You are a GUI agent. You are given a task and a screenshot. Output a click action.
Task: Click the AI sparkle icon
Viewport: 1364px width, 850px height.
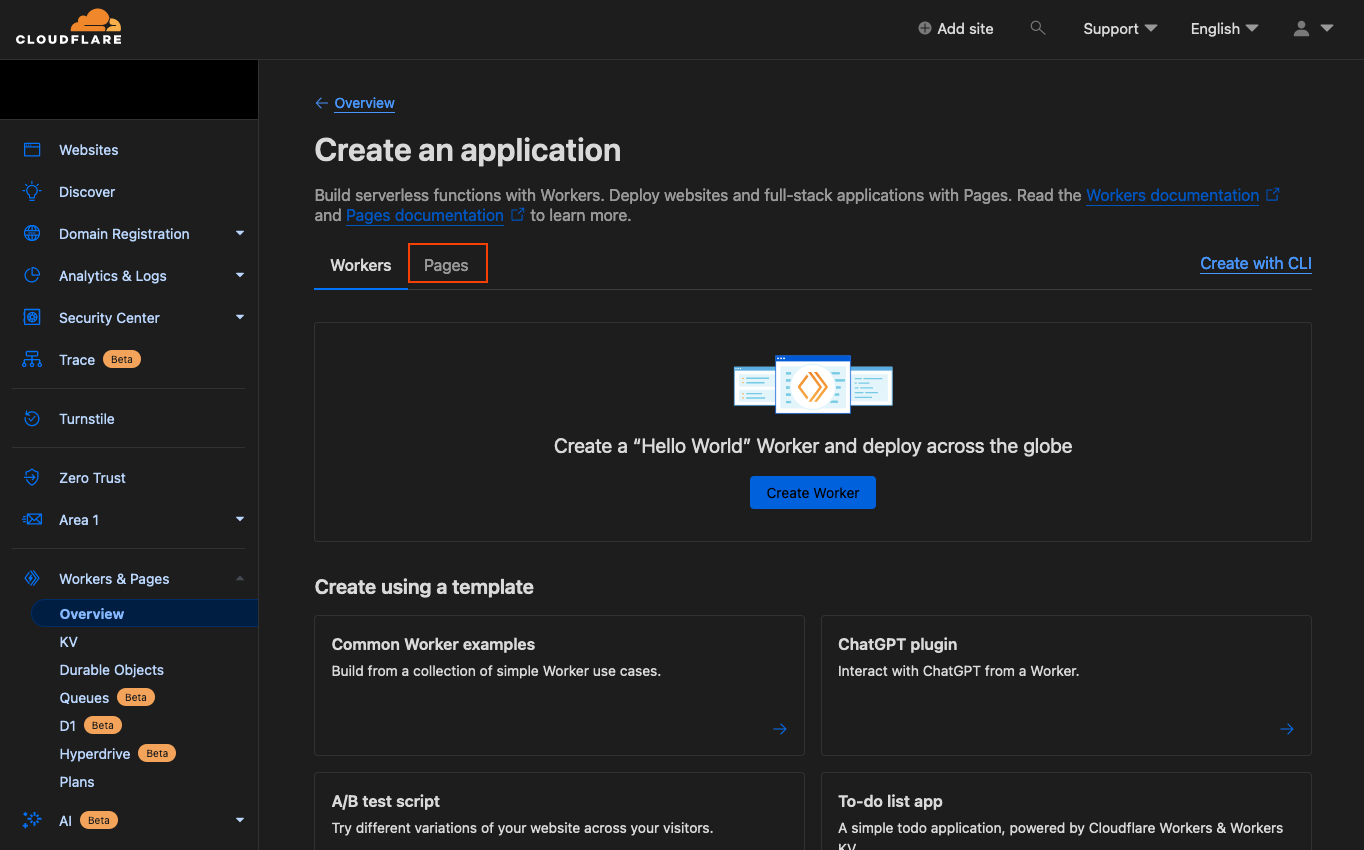point(32,820)
